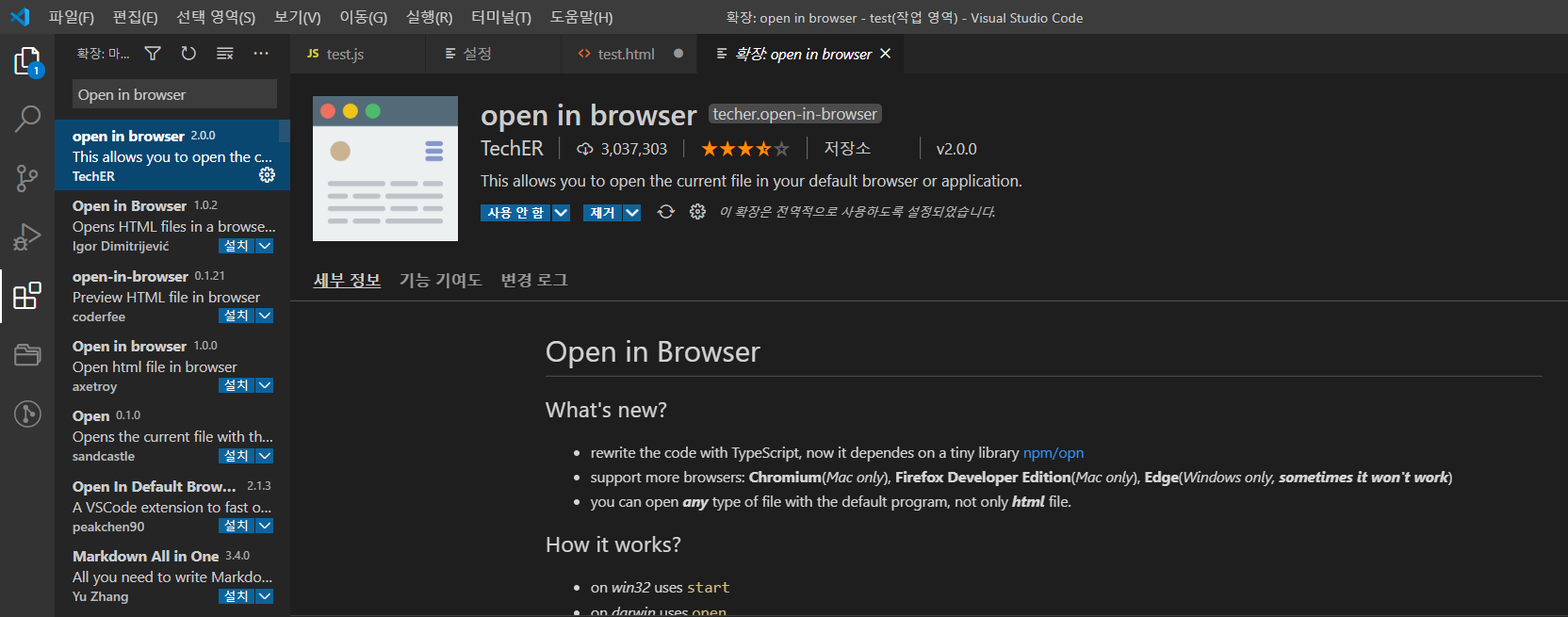The image size is (1568, 617).
Task: Install Markdown All in One extension
Action: click(x=237, y=596)
